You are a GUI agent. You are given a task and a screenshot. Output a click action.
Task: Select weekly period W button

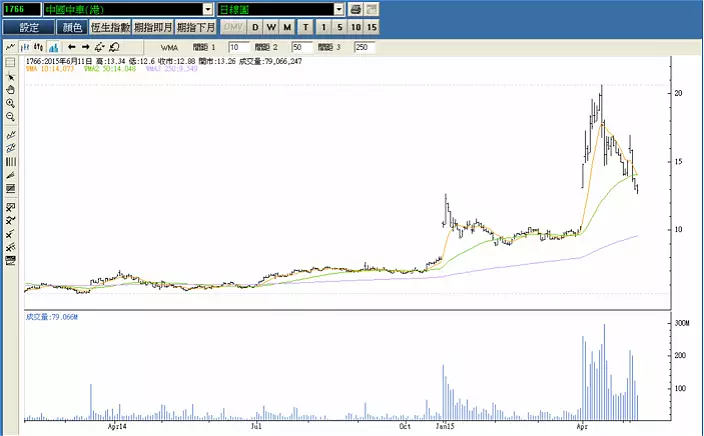pyautogui.click(x=271, y=27)
